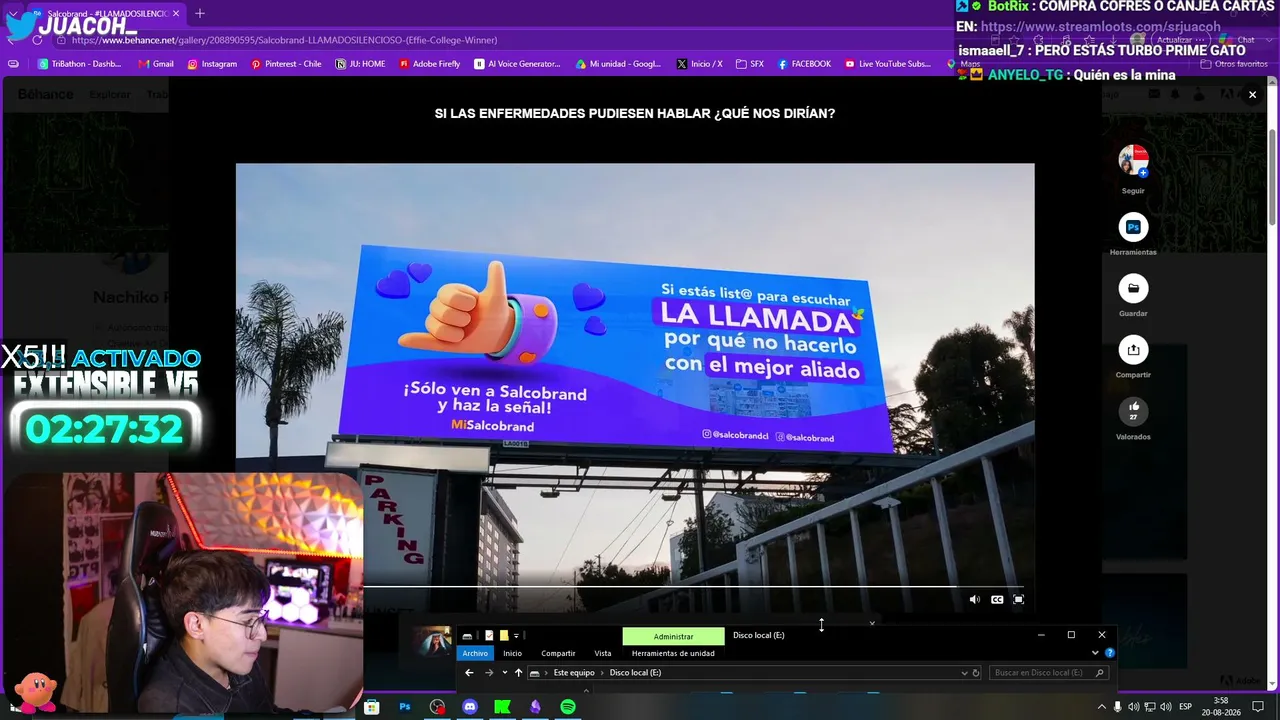Open microphone settings in system tray

[x=1117, y=707]
